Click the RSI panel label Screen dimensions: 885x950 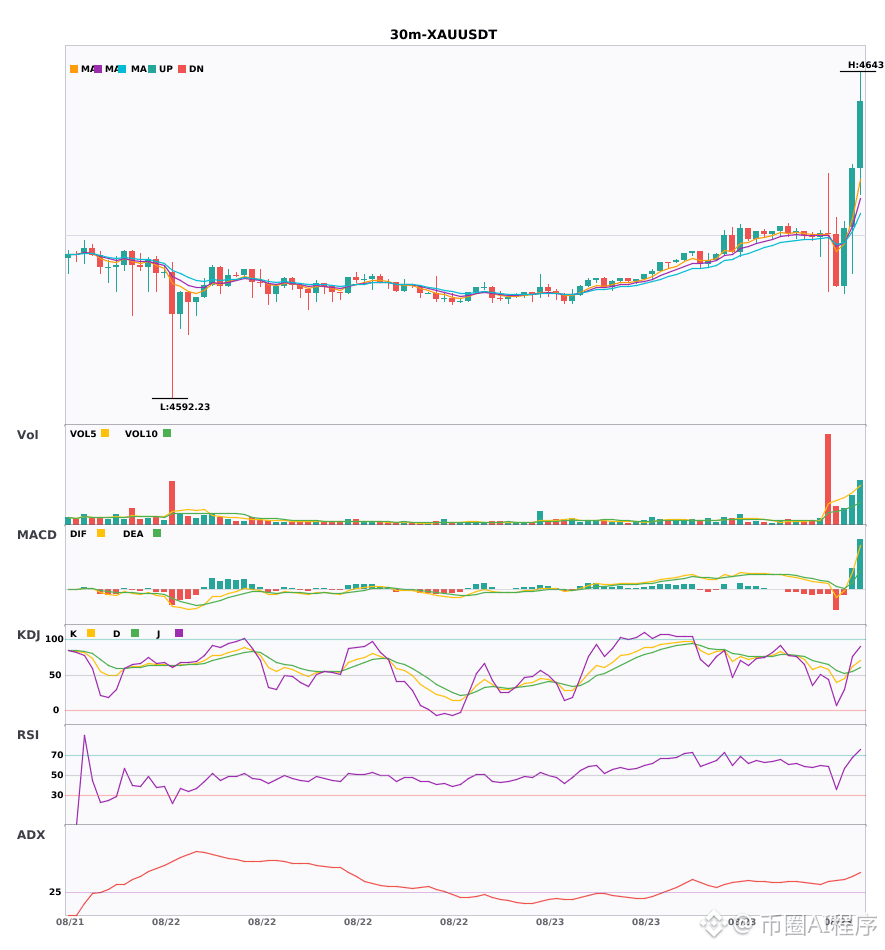(x=28, y=735)
